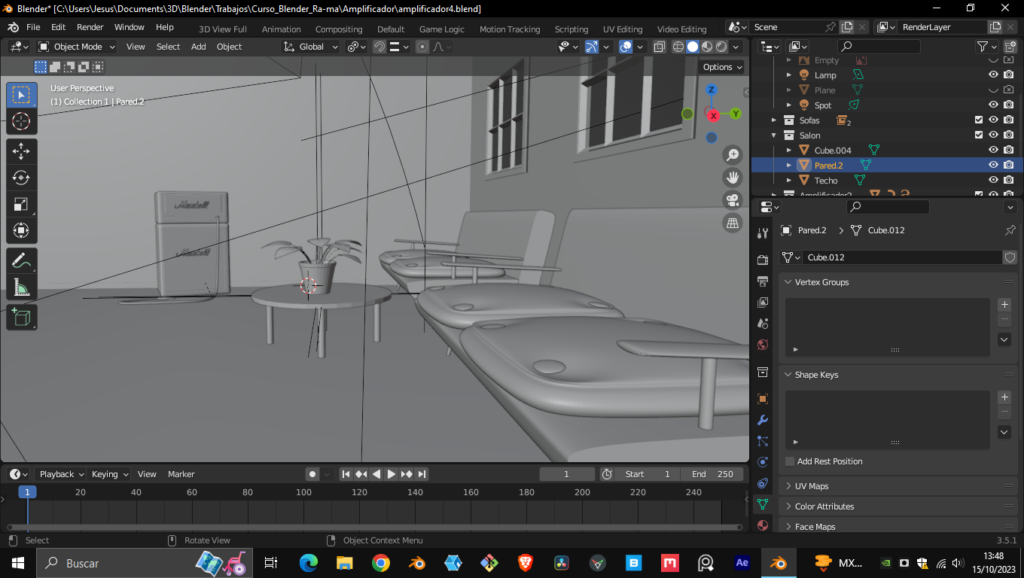Play the animation

391,474
